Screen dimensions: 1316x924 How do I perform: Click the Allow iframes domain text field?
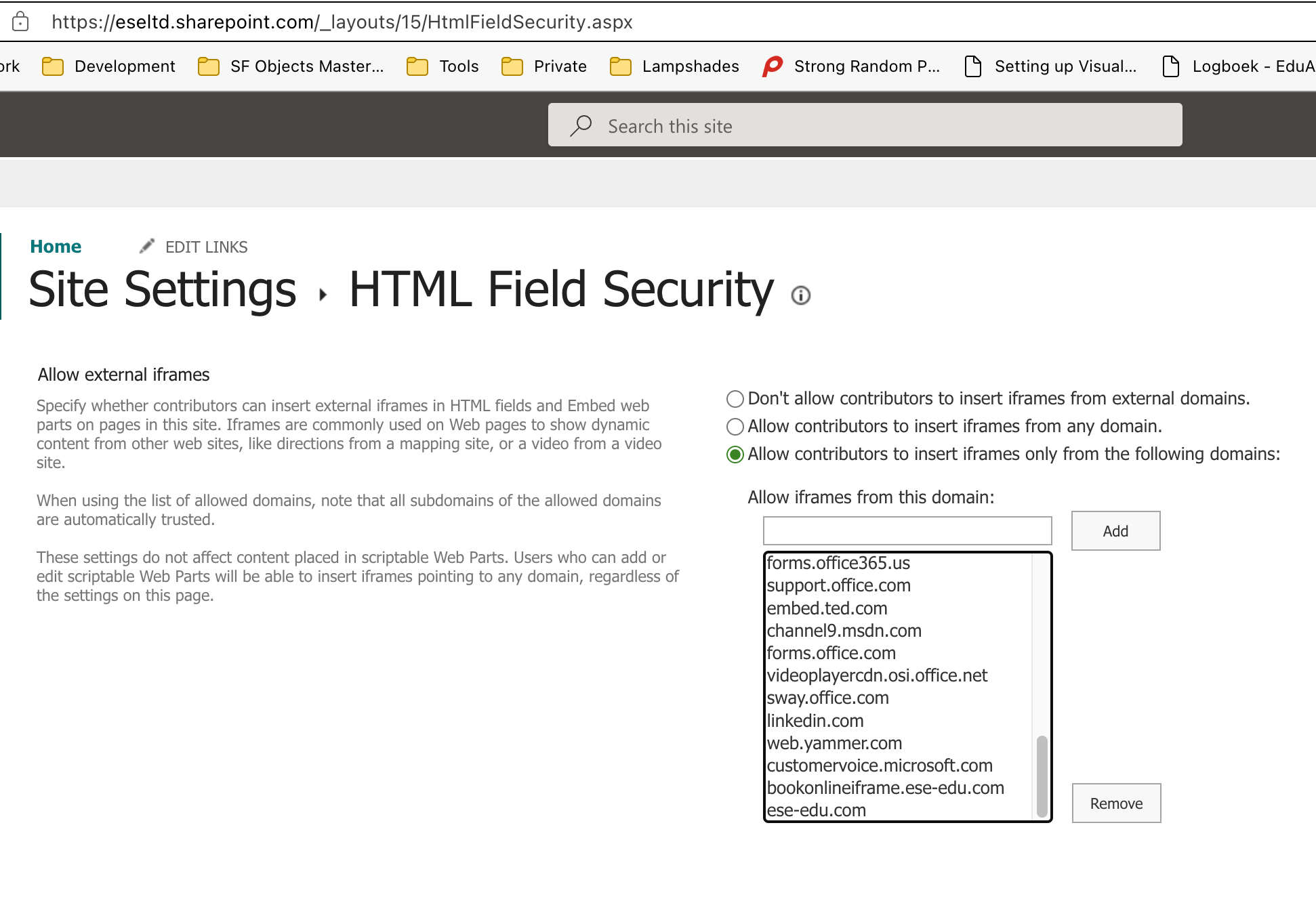[x=907, y=531]
